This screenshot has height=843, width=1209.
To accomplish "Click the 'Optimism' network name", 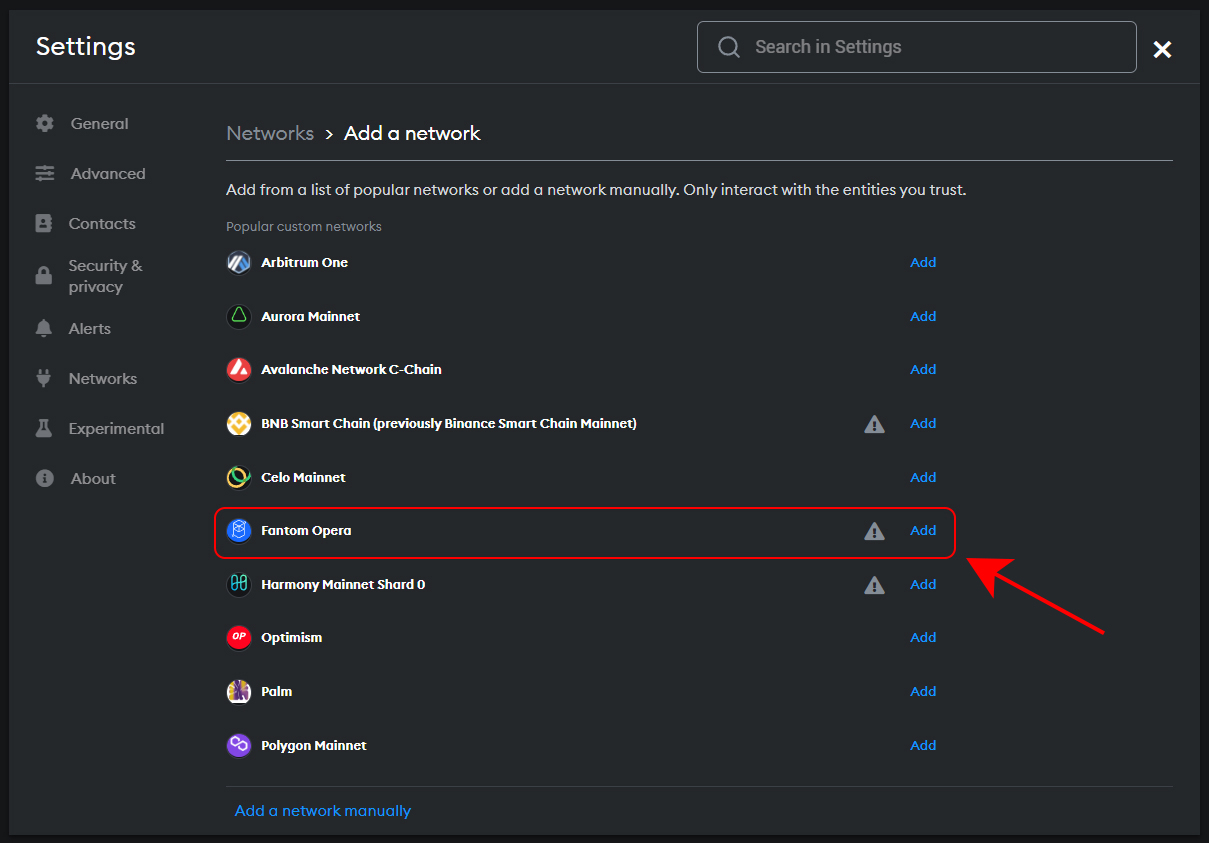I will (x=291, y=638).
